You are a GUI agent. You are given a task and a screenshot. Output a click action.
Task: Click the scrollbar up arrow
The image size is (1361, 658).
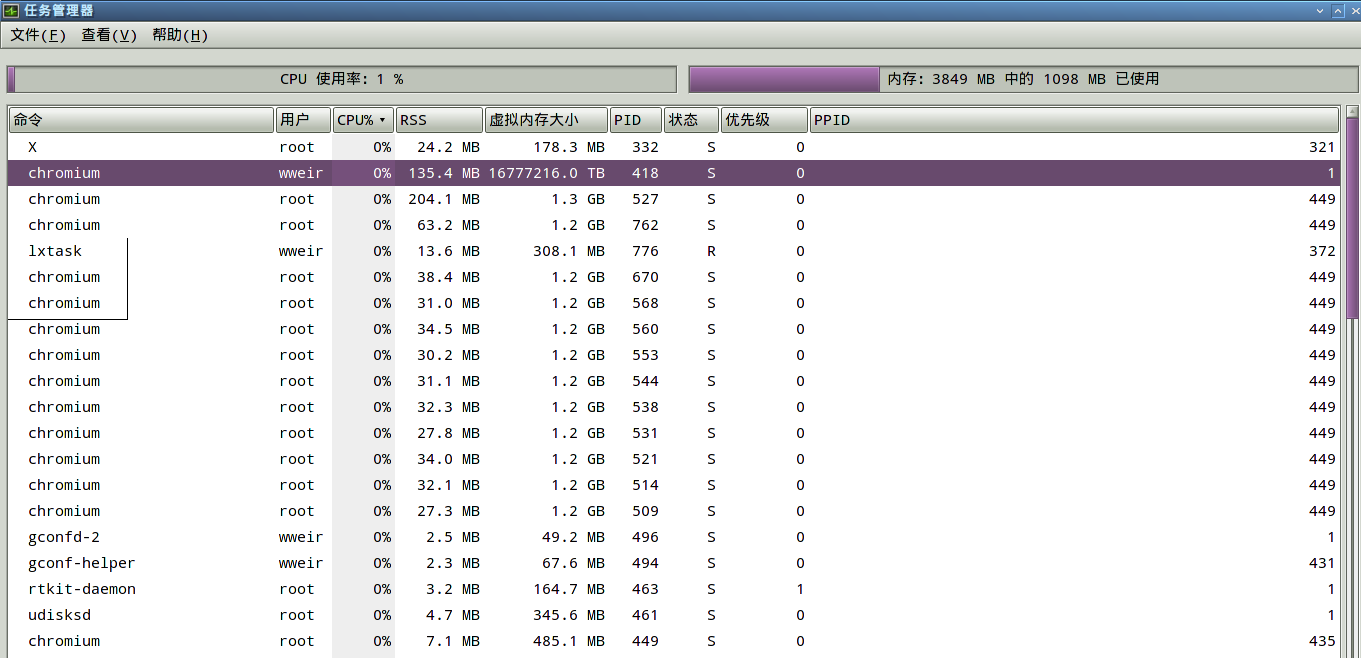[1352, 111]
